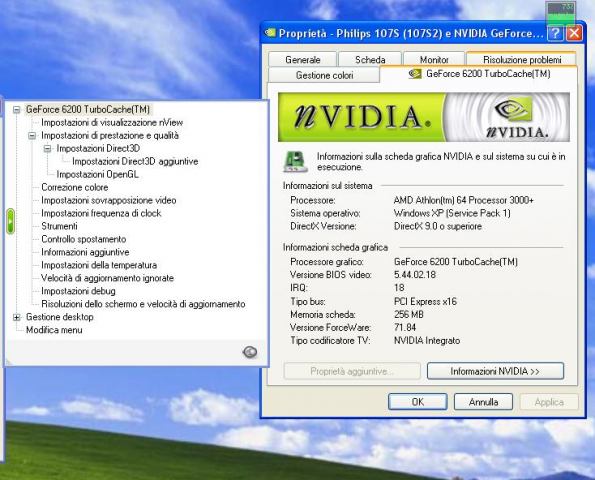
Task: Select Velocità di aggiornamento ignorate
Action: tap(107, 278)
